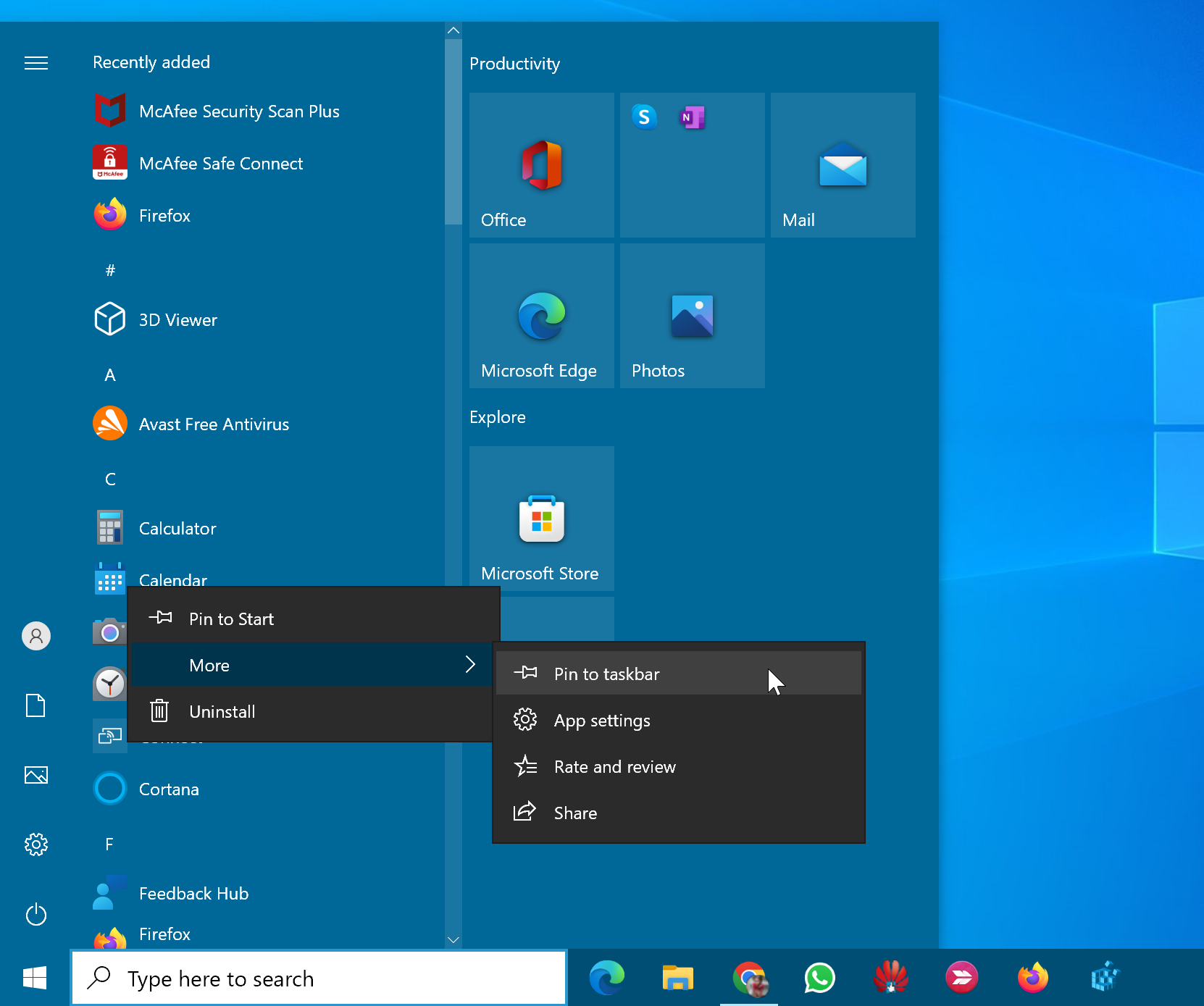Click the app list scroll down arrow
This screenshot has height=1006, width=1204.
tap(453, 939)
